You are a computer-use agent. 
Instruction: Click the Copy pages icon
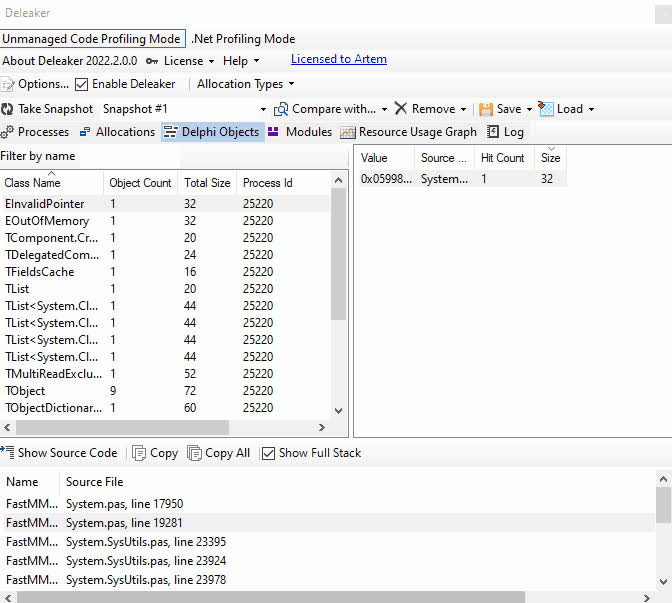[x=139, y=453]
